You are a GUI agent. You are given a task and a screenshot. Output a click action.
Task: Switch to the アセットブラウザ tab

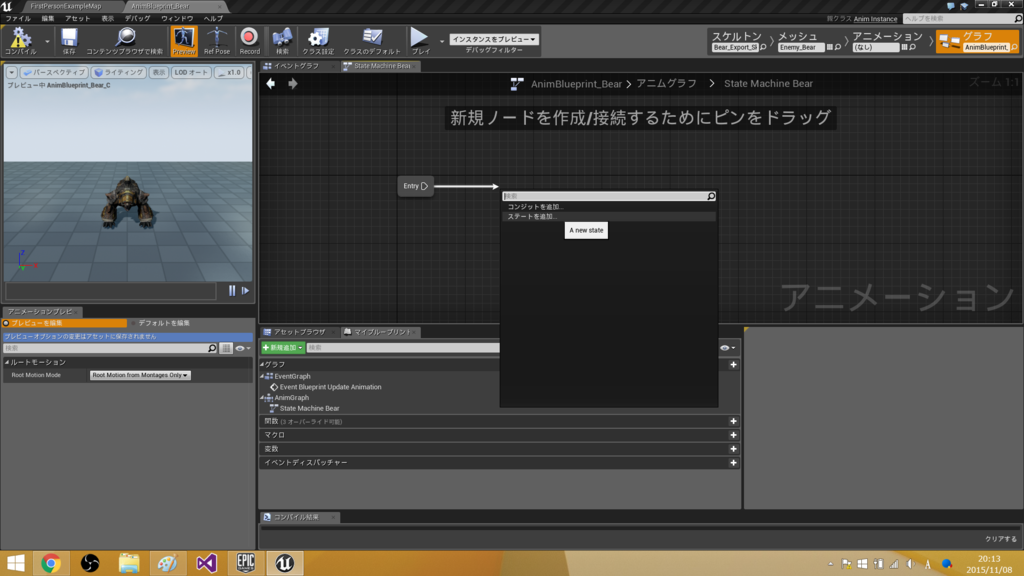tap(298, 332)
